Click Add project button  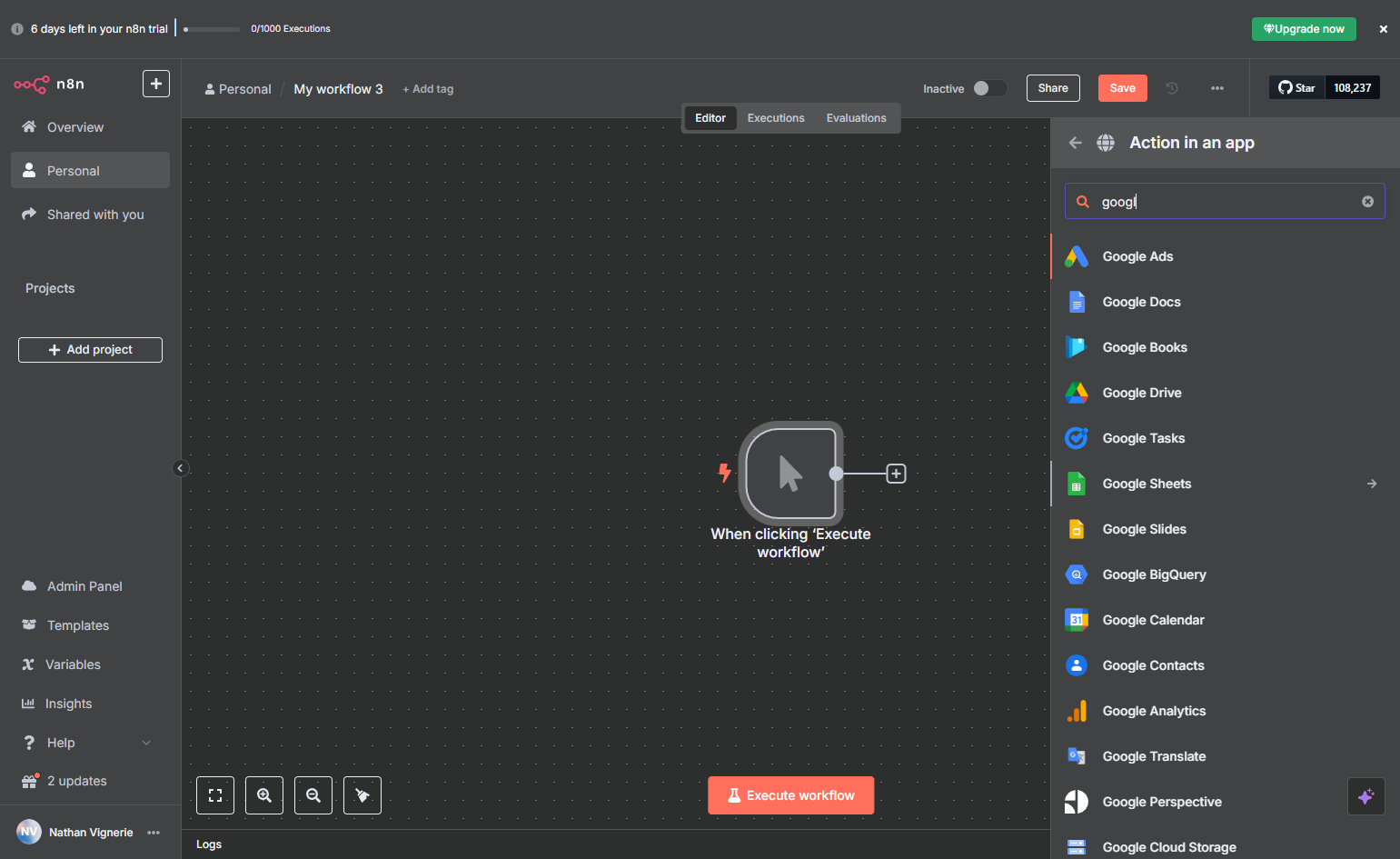tap(90, 350)
